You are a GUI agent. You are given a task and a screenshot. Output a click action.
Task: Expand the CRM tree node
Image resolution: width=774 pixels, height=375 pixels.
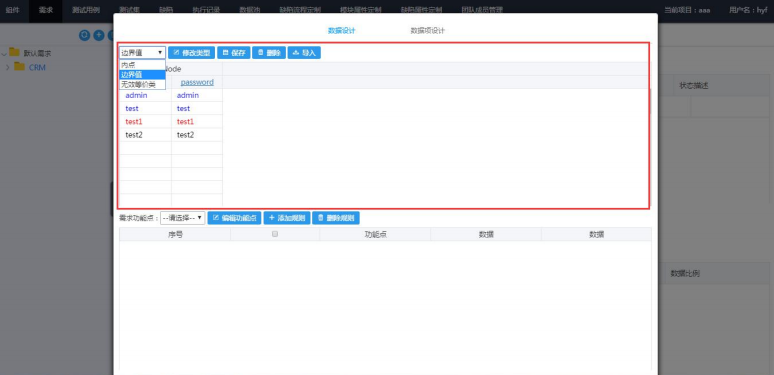pos(7,68)
